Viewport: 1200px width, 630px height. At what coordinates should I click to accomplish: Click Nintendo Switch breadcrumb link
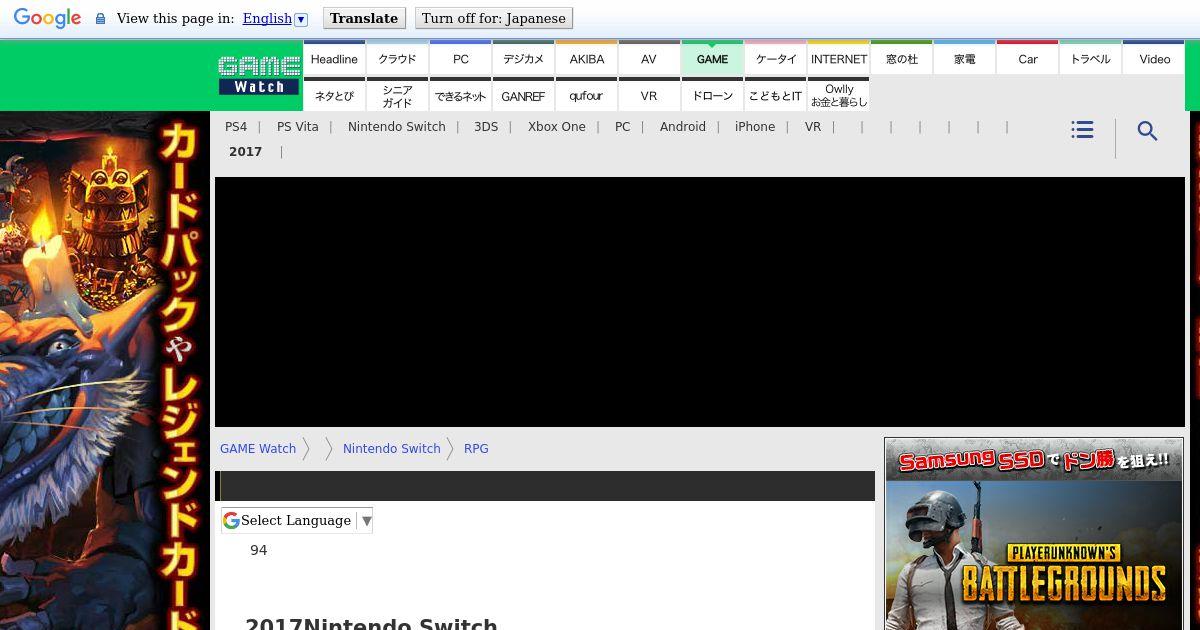(392, 449)
